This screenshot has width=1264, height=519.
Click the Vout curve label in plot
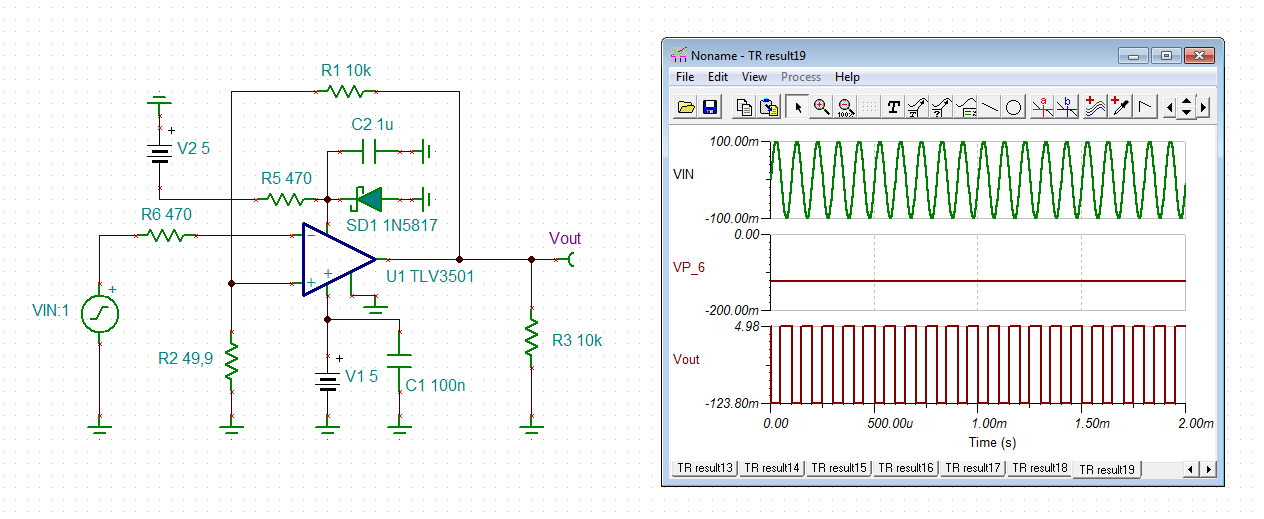click(x=687, y=359)
